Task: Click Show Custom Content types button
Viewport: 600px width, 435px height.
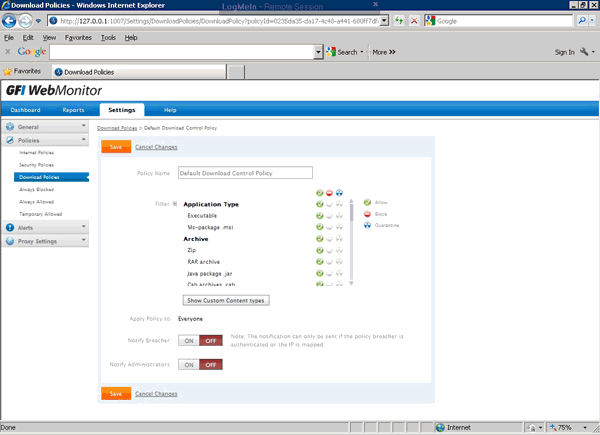Action: [226, 300]
